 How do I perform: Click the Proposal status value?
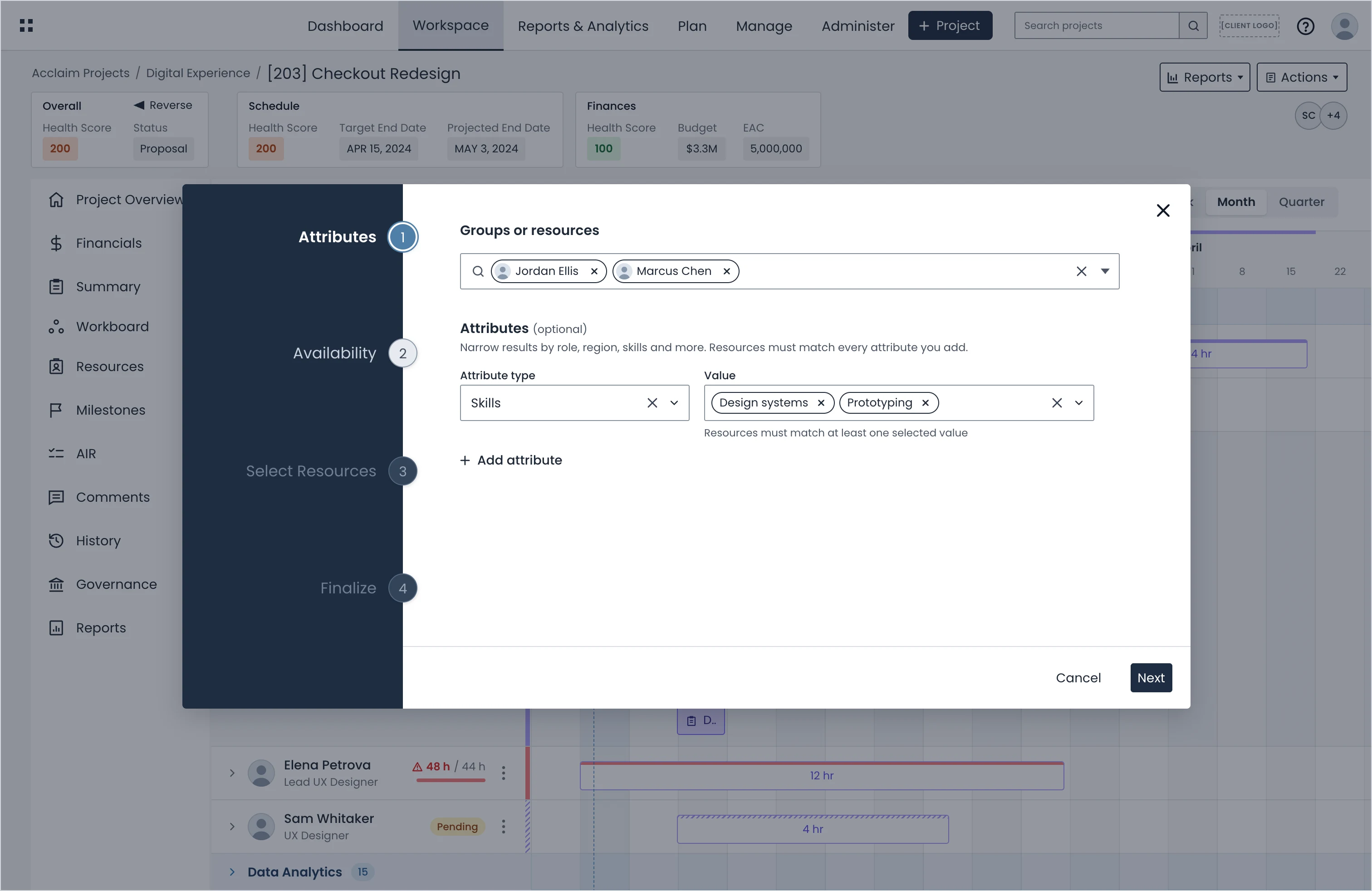[x=163, y=149]
